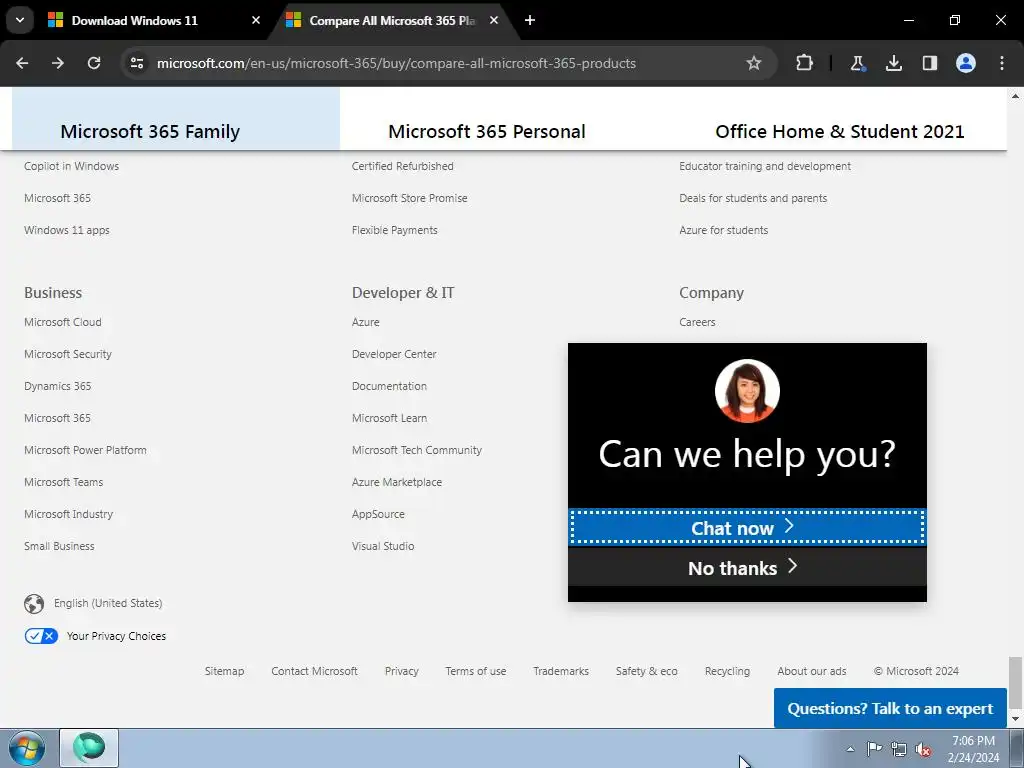Open Microsoft Learn link

click(389, 418)
